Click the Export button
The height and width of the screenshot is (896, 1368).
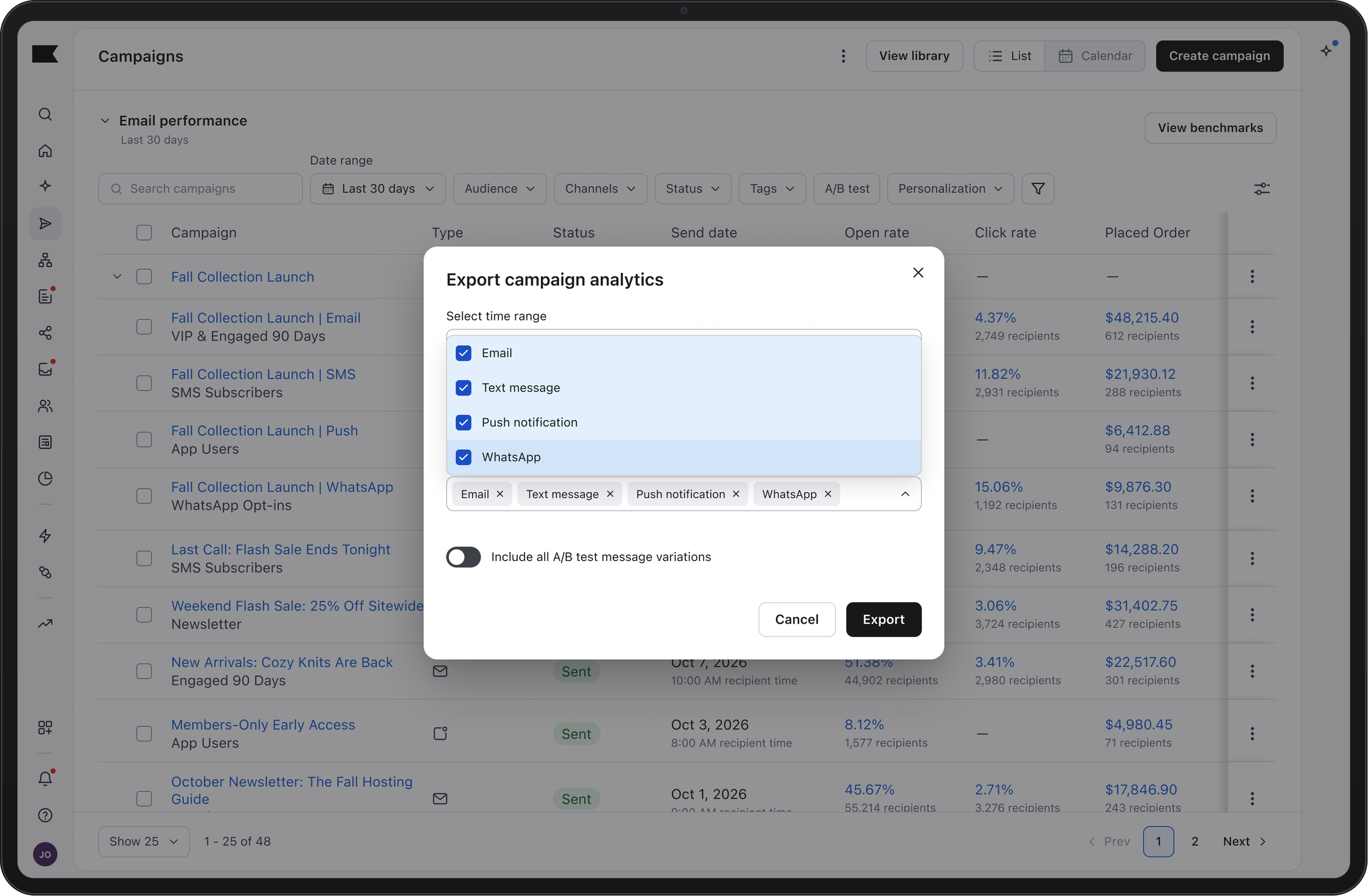pyautogui.click(x=883, y=620)
